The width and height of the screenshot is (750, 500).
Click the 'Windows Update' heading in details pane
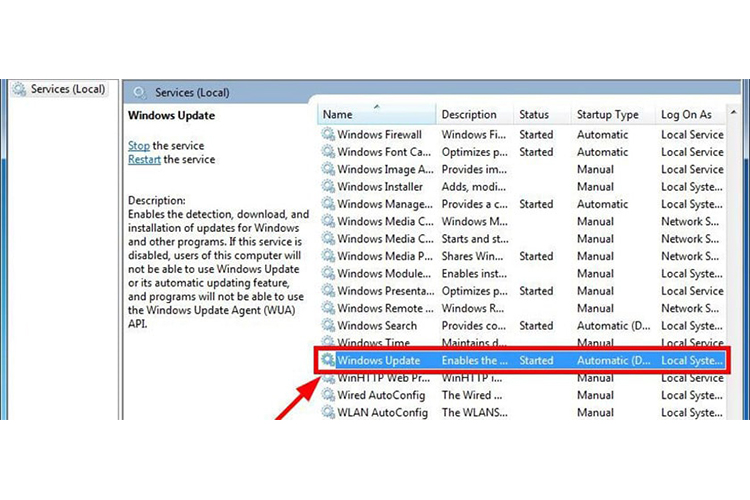pos(171,115)
